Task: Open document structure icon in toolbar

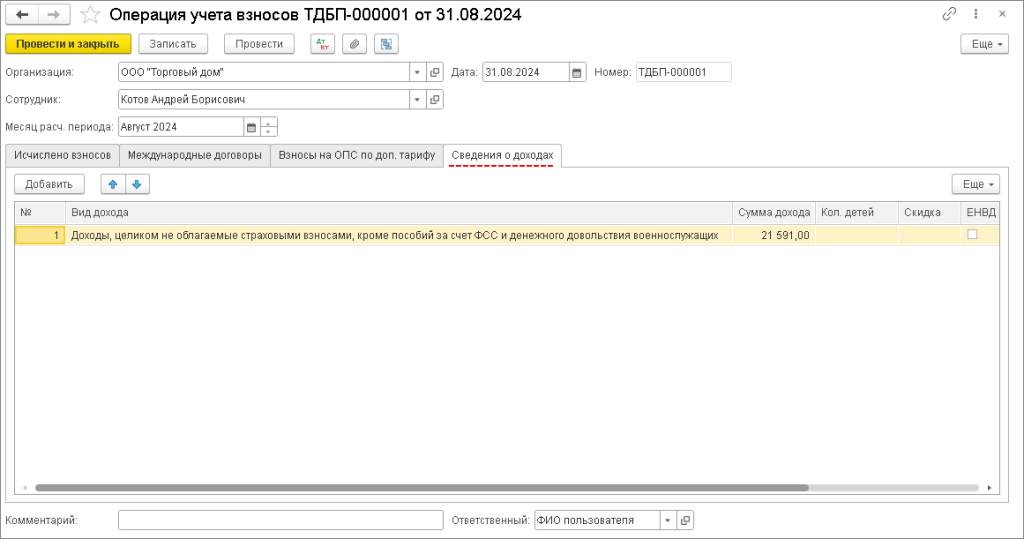Action: [x=386, y=44]
